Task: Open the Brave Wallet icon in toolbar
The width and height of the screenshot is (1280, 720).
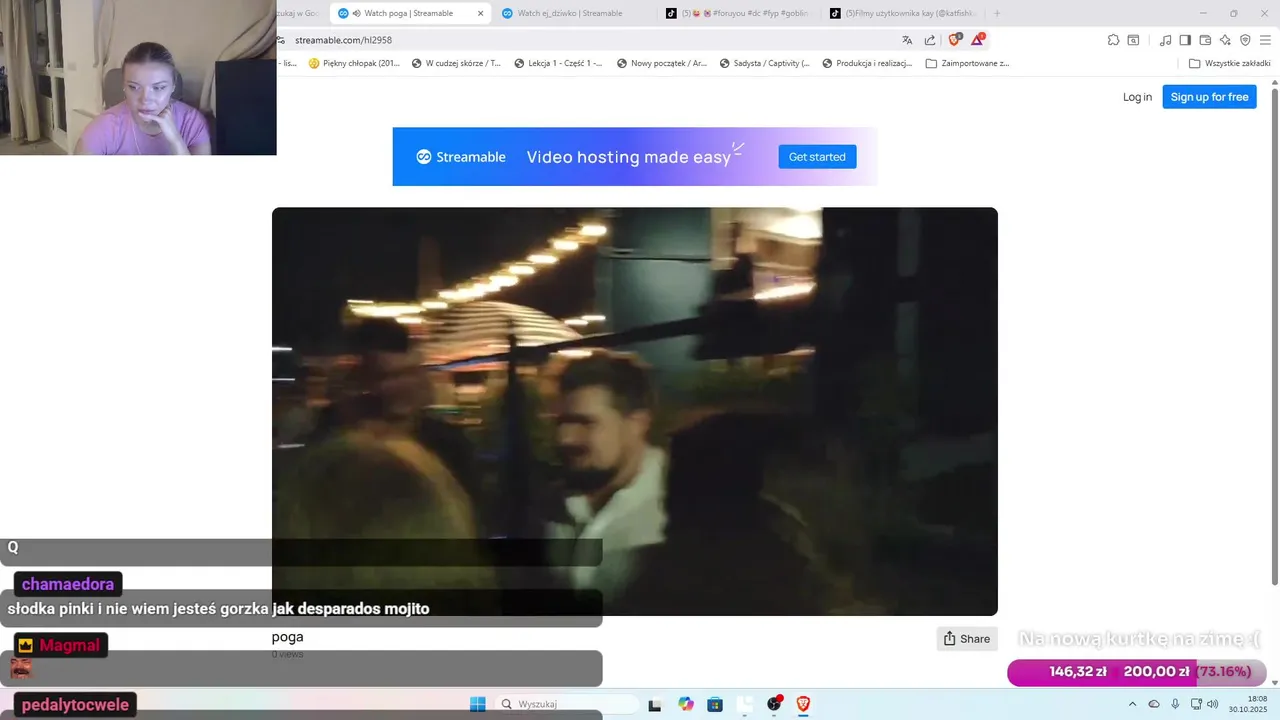Action: point(1205,40)
